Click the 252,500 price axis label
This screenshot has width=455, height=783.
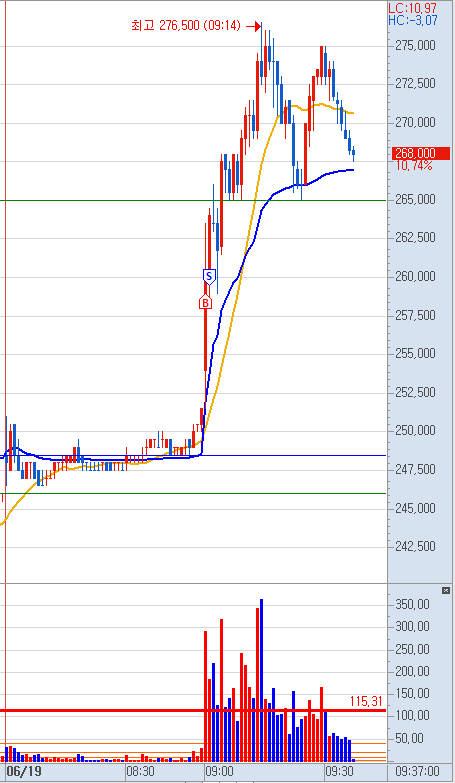point(415,392)
